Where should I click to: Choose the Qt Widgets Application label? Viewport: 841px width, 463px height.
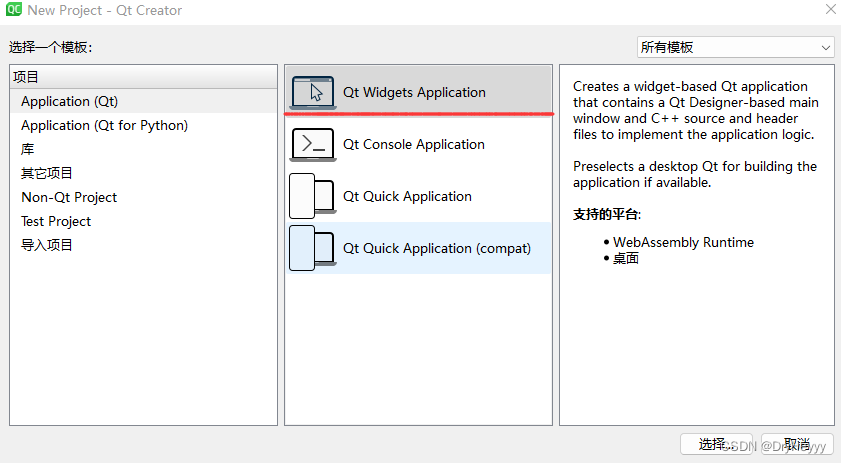pos(414,92)
